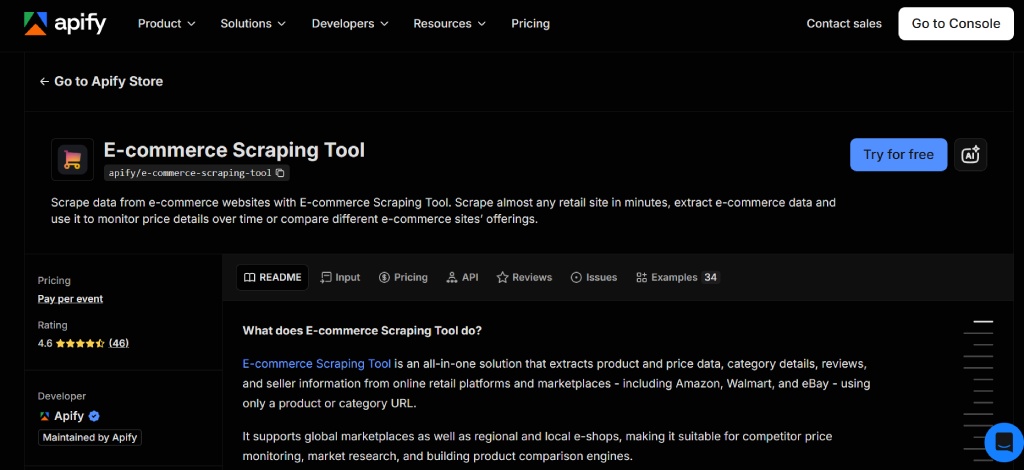The image size is (1024, 470).
Task: Go back to Apify Store
Action: pyautogui.click(x=101, y=82)
